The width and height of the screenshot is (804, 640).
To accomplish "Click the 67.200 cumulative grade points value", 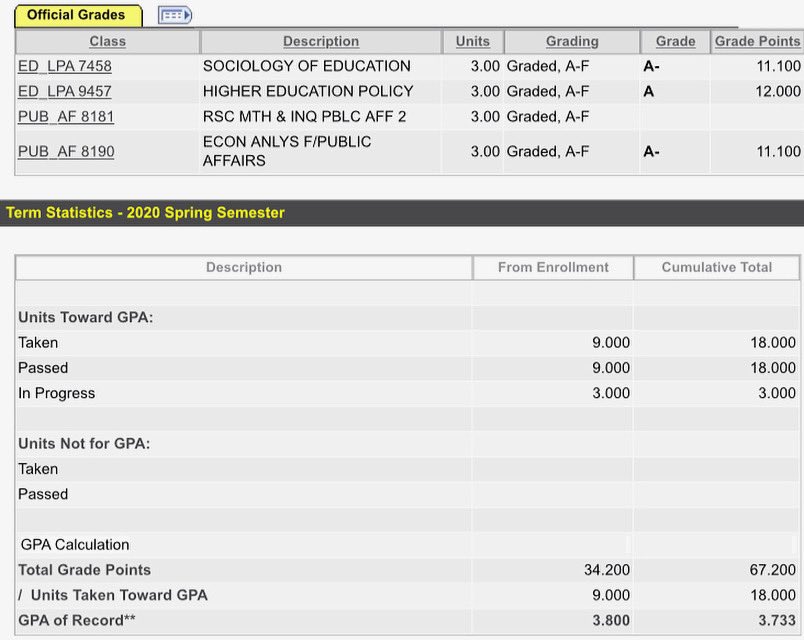I will (x=773, y=570).
